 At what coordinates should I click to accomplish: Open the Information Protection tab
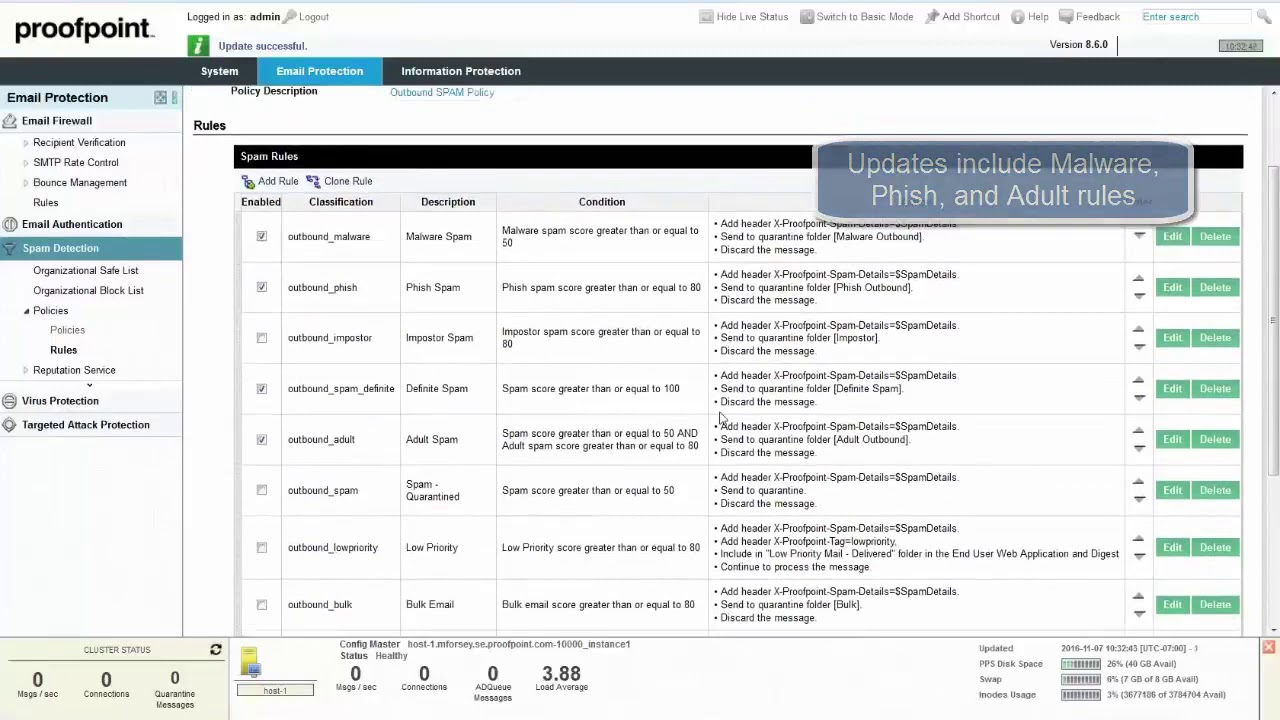pyautogui.click(x=461, y=71)
